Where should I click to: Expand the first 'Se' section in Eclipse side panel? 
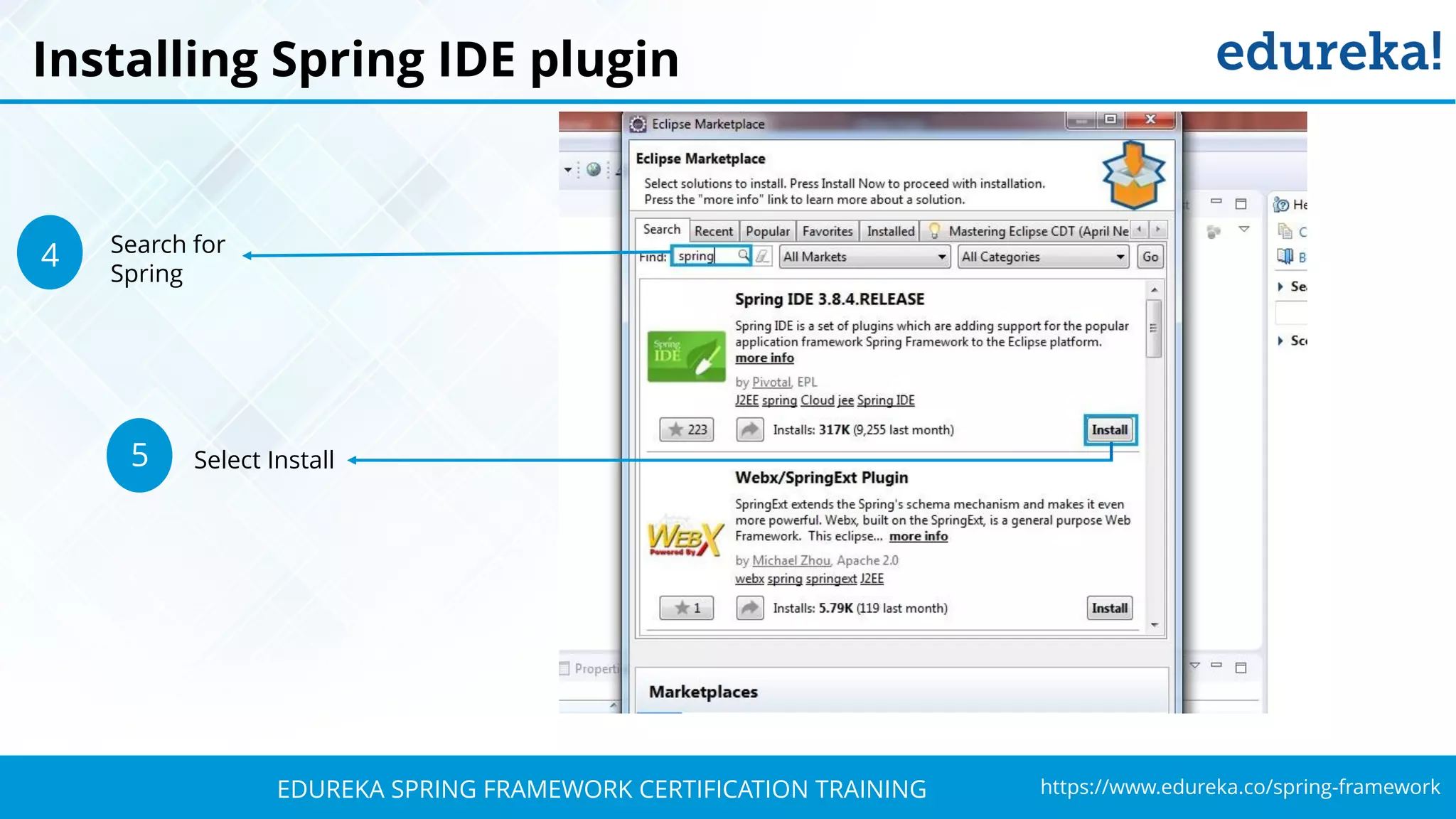click(x=1280, y=287)
